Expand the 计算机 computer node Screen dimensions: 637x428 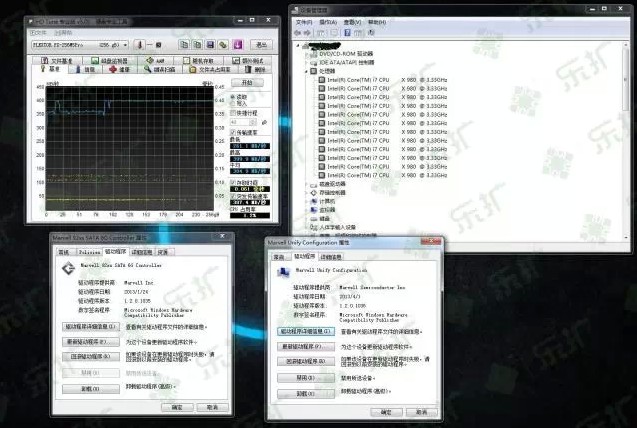(x=306, y=201)
